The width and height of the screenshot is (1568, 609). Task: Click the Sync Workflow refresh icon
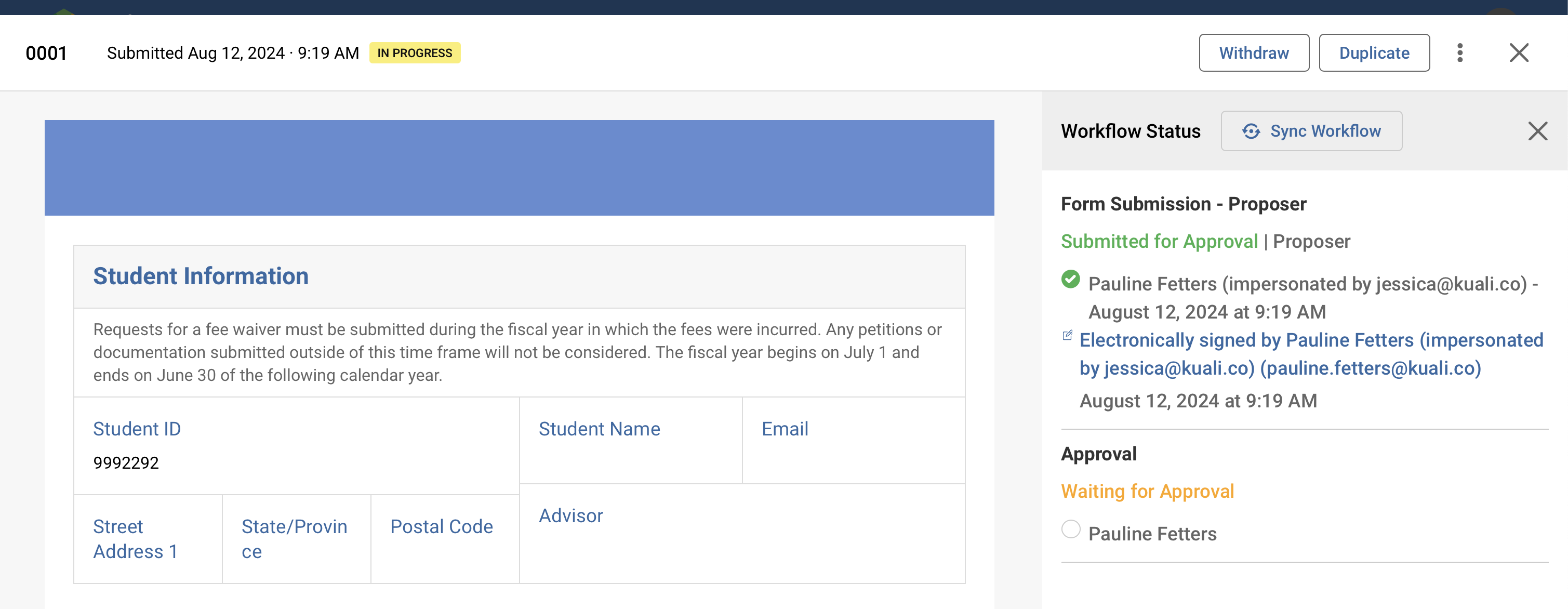1251,131
